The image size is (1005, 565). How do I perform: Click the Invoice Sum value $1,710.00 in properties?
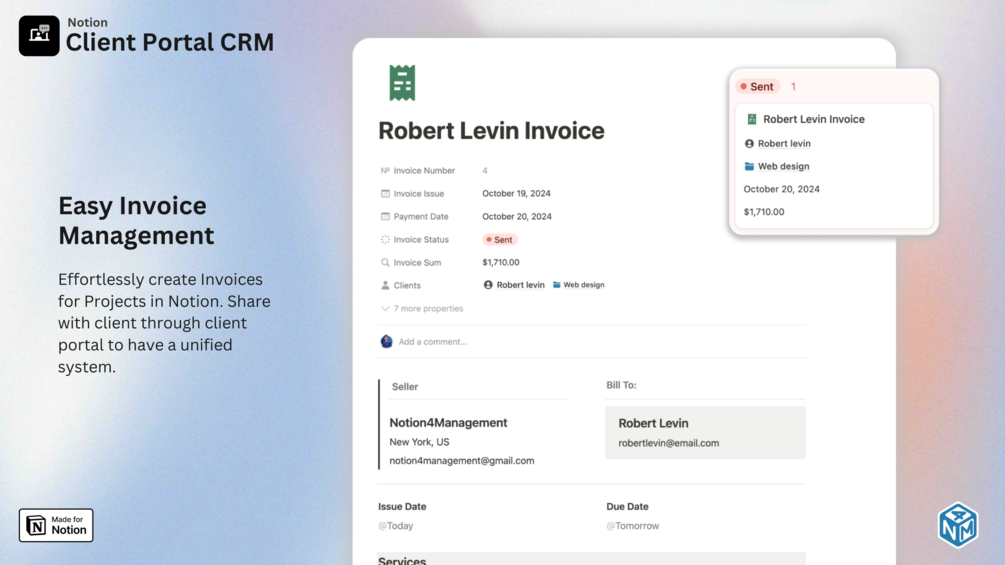coord(501,263)
